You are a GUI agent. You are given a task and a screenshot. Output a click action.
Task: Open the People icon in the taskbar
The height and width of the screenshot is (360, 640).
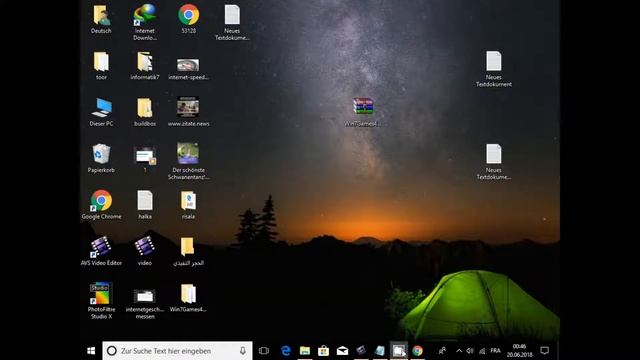click(x=442, y=351)
